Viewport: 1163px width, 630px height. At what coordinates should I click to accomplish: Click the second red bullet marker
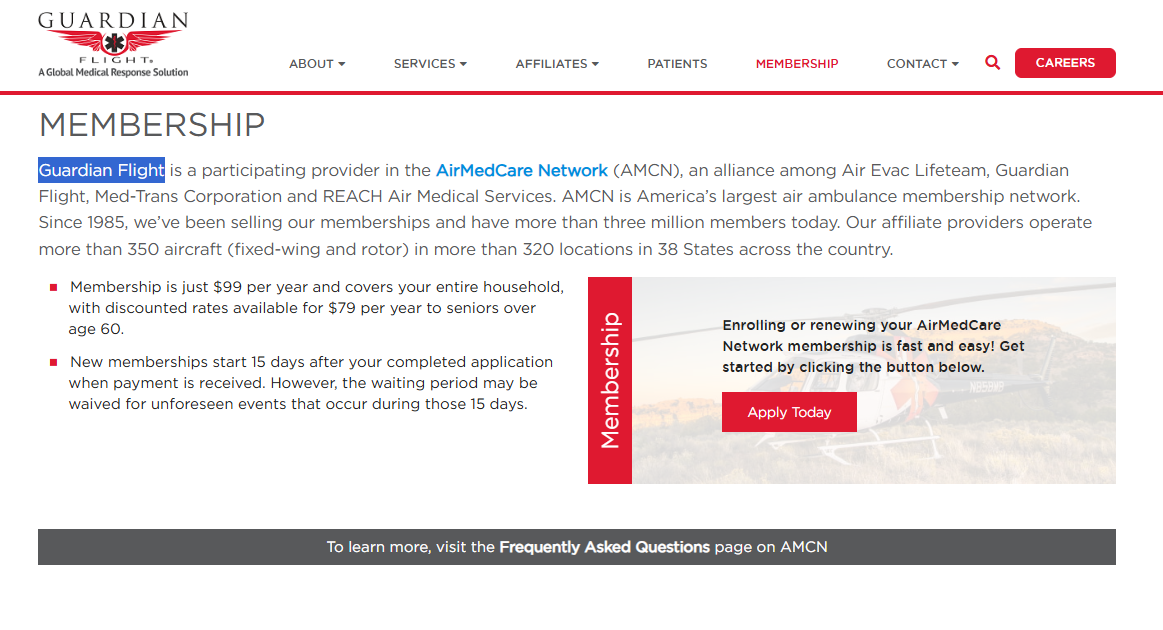click(x=53, y=362)
